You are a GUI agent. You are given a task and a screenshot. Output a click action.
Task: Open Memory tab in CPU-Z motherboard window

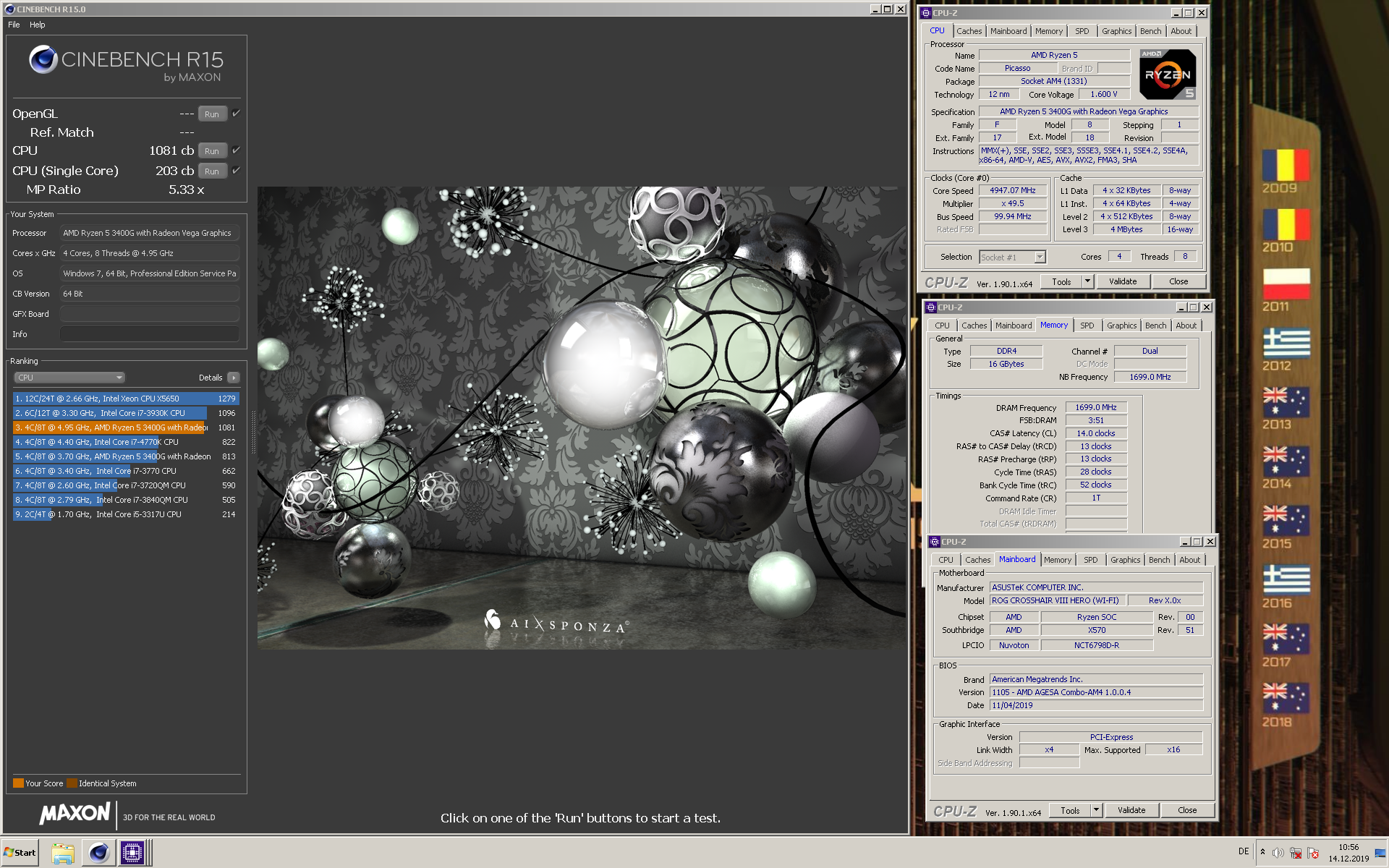1057,560
